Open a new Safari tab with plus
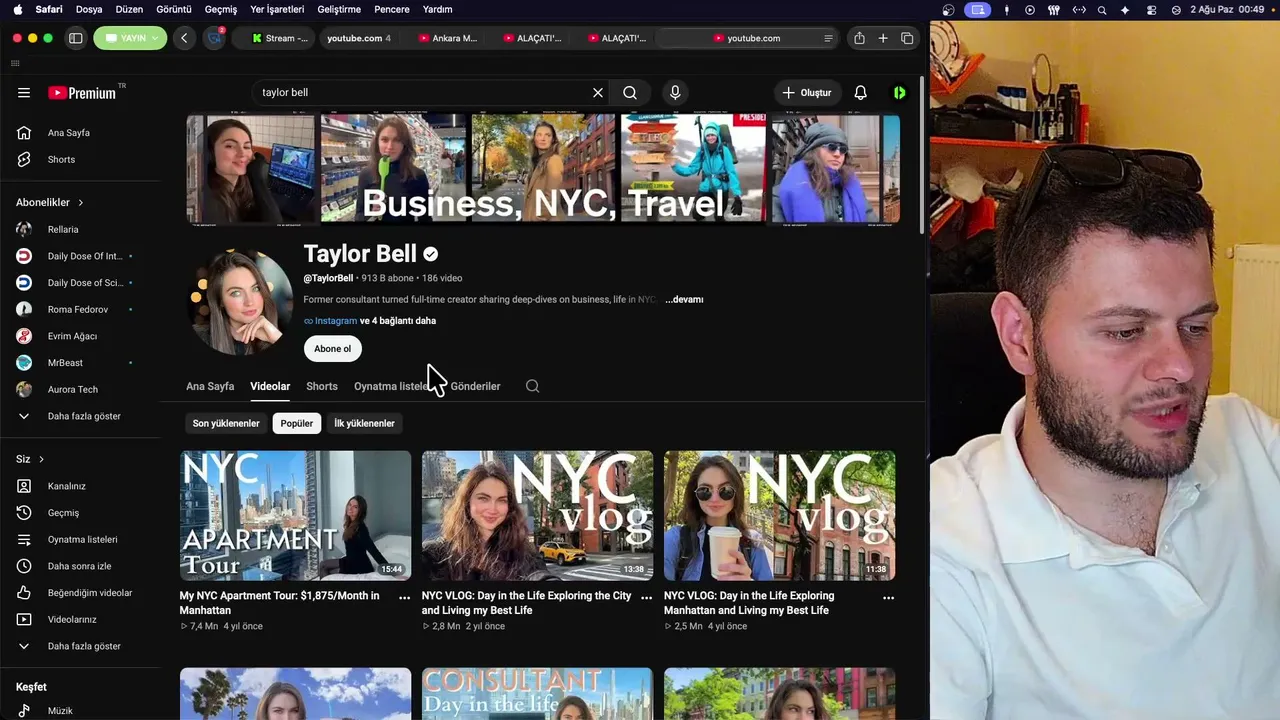This screenshot has width=1280, height=720. 883,38
